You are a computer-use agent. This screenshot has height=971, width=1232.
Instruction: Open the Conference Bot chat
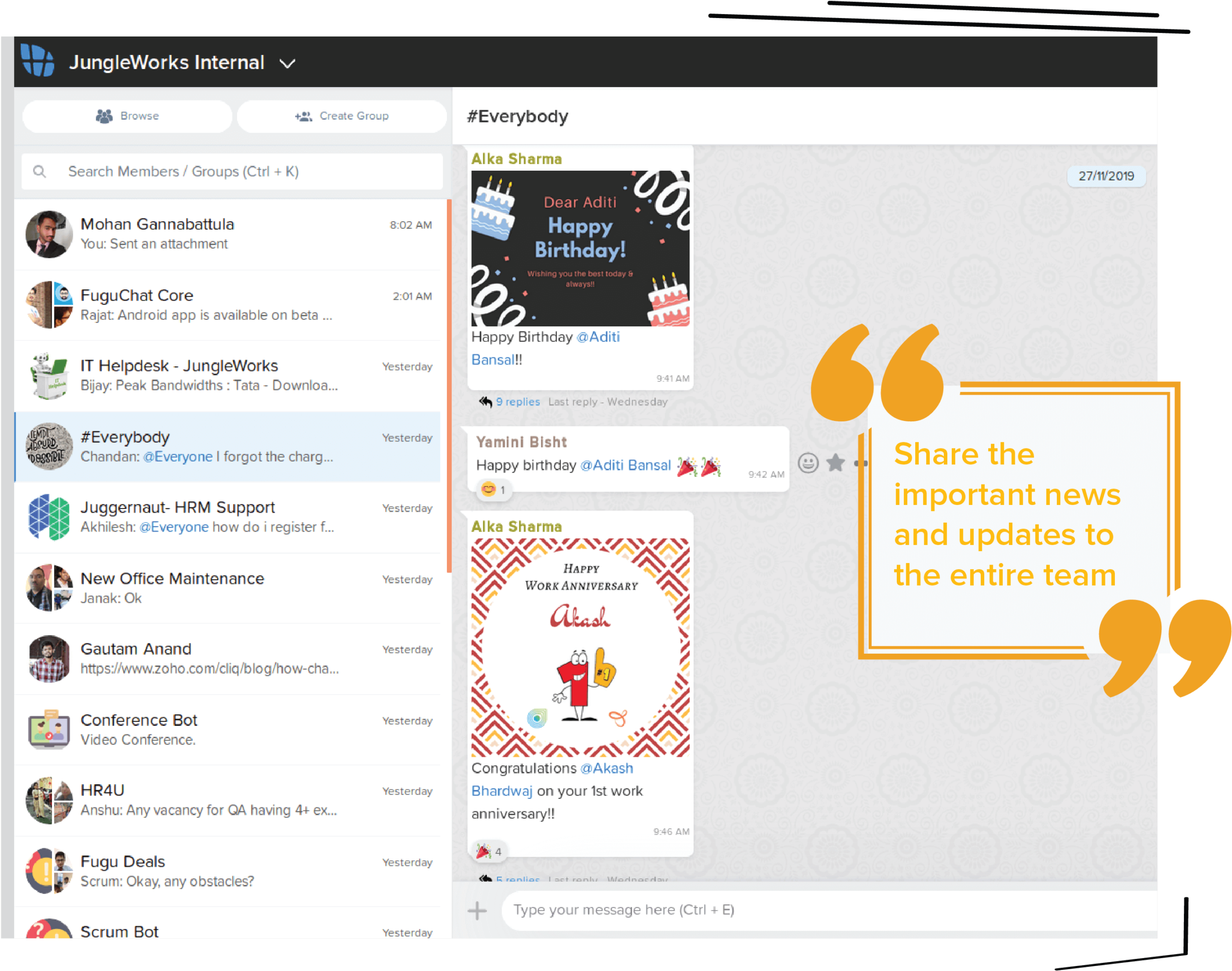pos(227,729)
